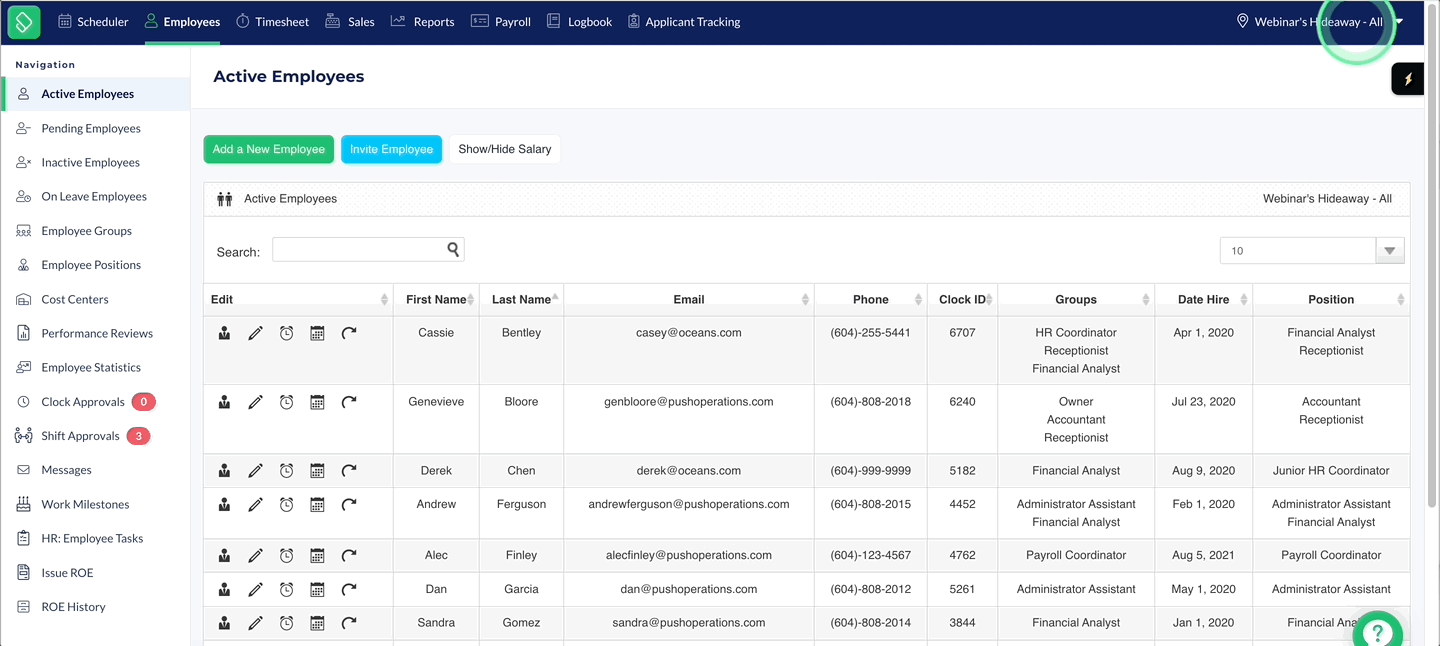Click the alarm clock icon for Cassie Bentley
Image resolution: width=1440 pixels, height=646 pixels.
click(286, 333)
